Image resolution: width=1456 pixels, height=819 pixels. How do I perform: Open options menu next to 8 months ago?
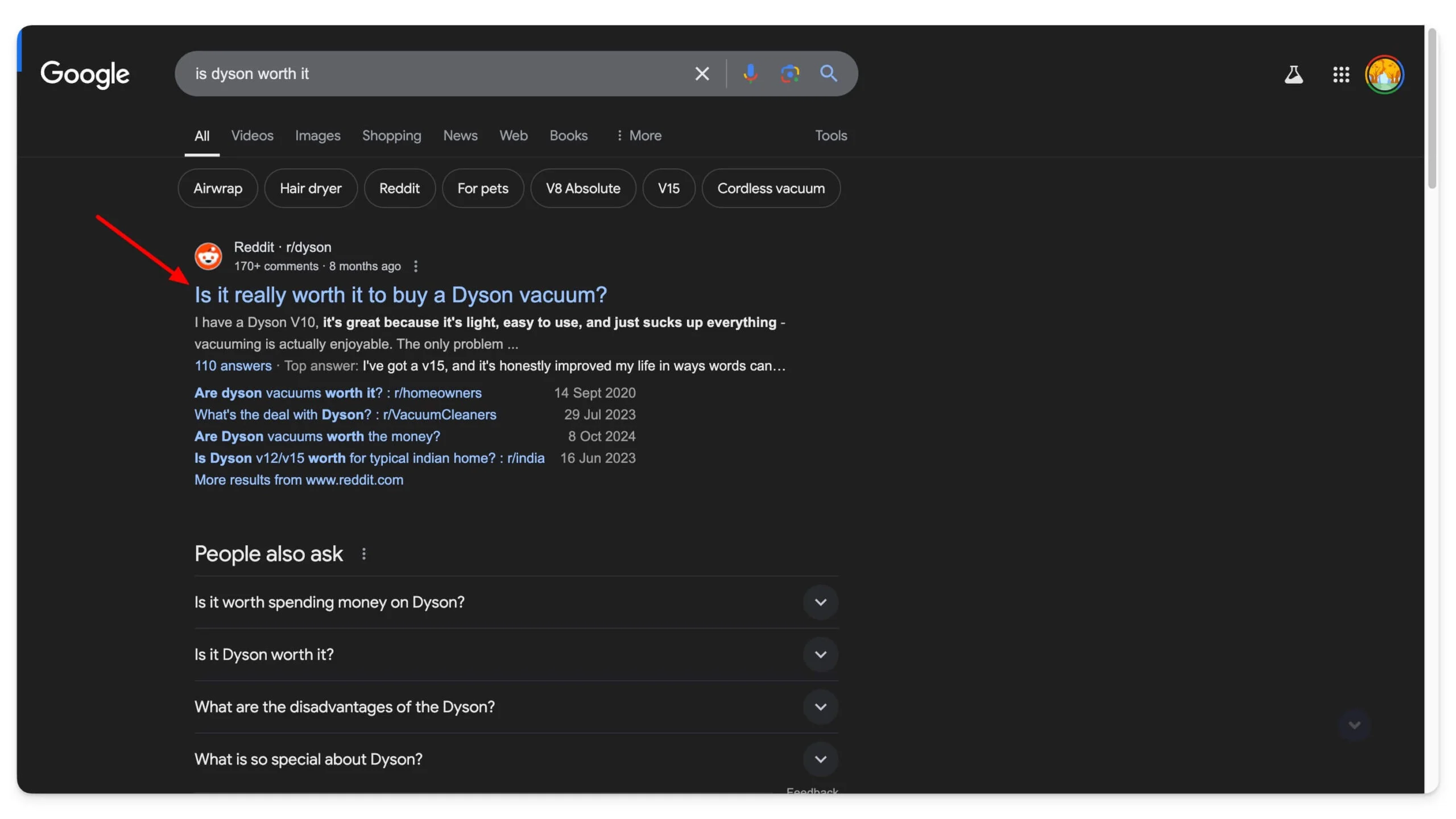coord(416,266)
